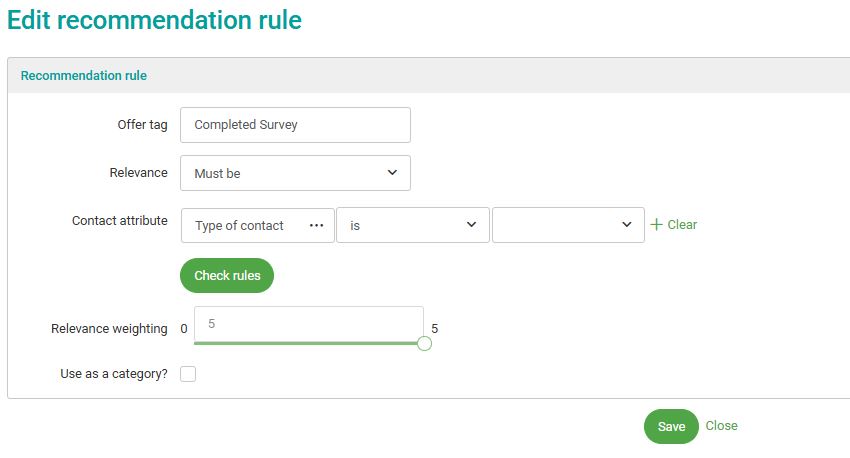Click the relevance weighting slider handle
850x458 pixels.
point(424,343)
